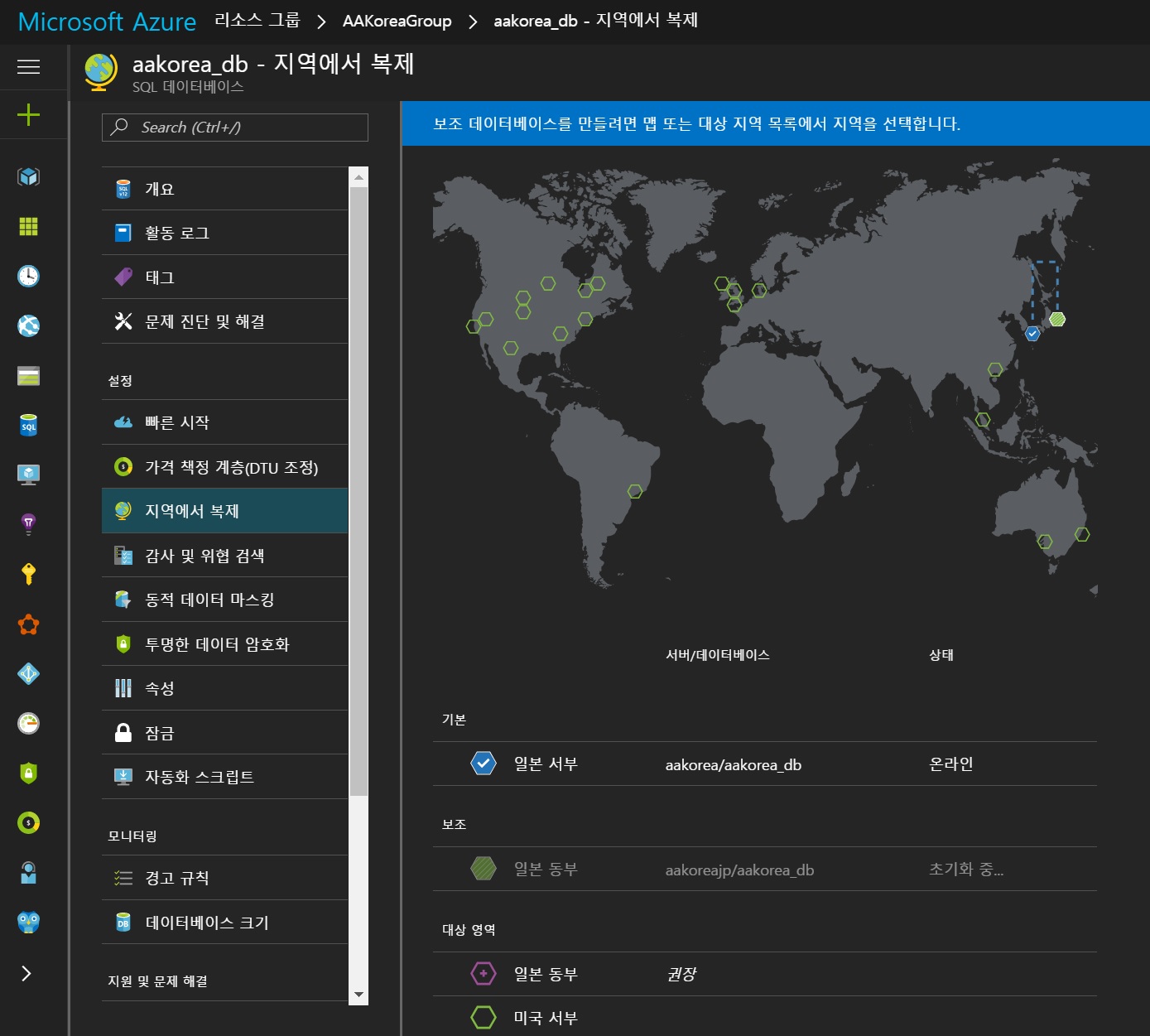Click the green plus New resource icon
This screenshot has height=1036, width=1150.
[x=28, y=114]
